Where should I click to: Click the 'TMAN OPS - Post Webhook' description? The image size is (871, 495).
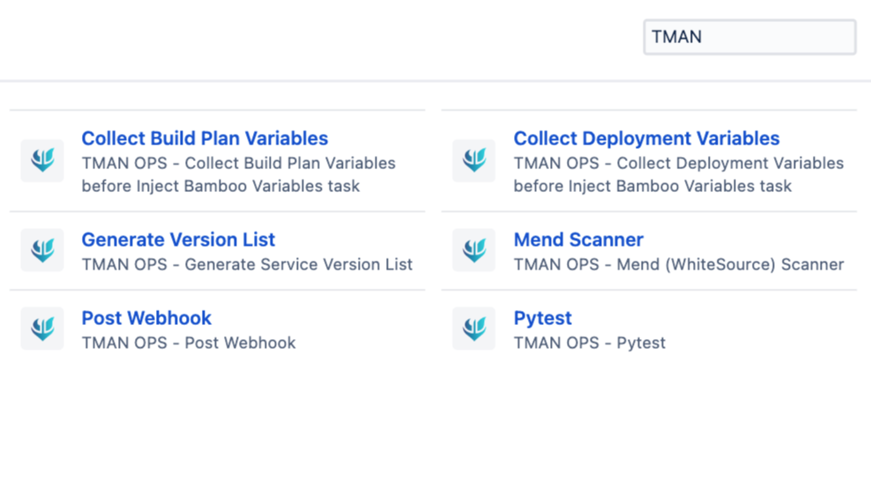[188, 343]
